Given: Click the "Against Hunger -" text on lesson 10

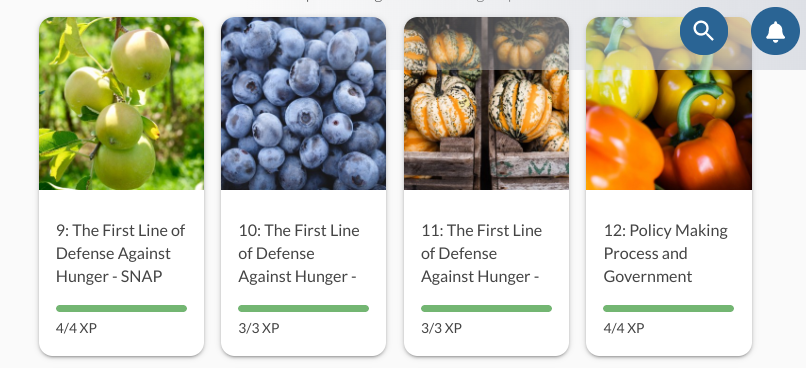Looking at the screenshot, I should (x=298, y=277).
